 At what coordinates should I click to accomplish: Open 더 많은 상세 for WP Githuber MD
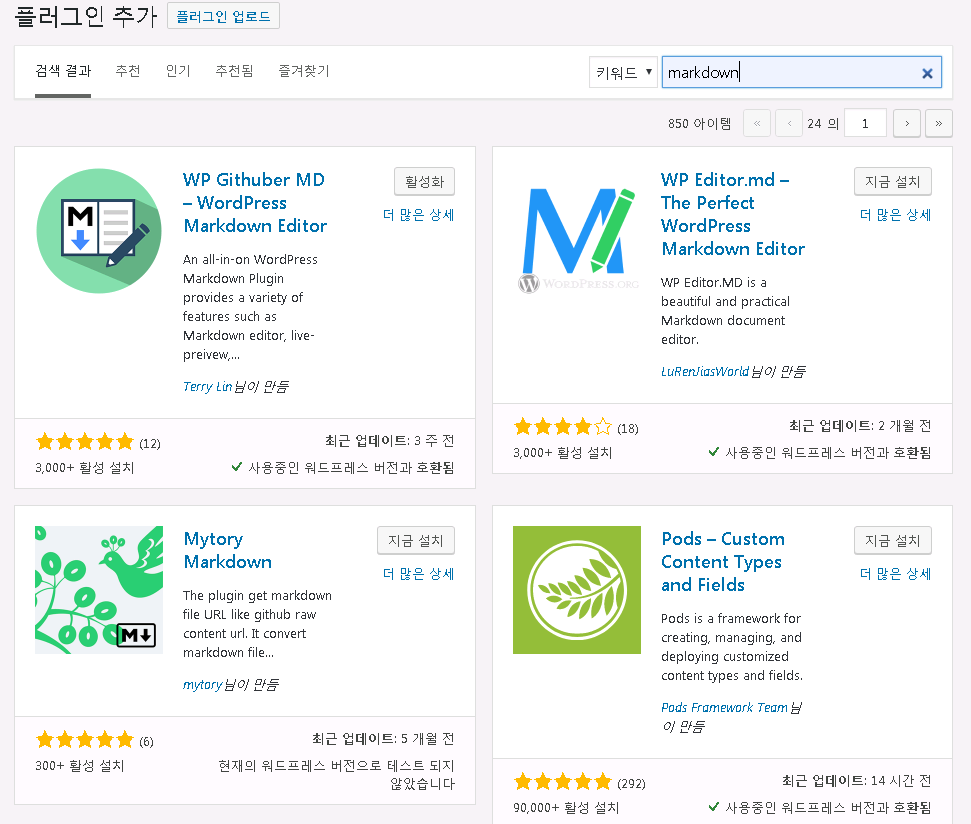point(419,215)
